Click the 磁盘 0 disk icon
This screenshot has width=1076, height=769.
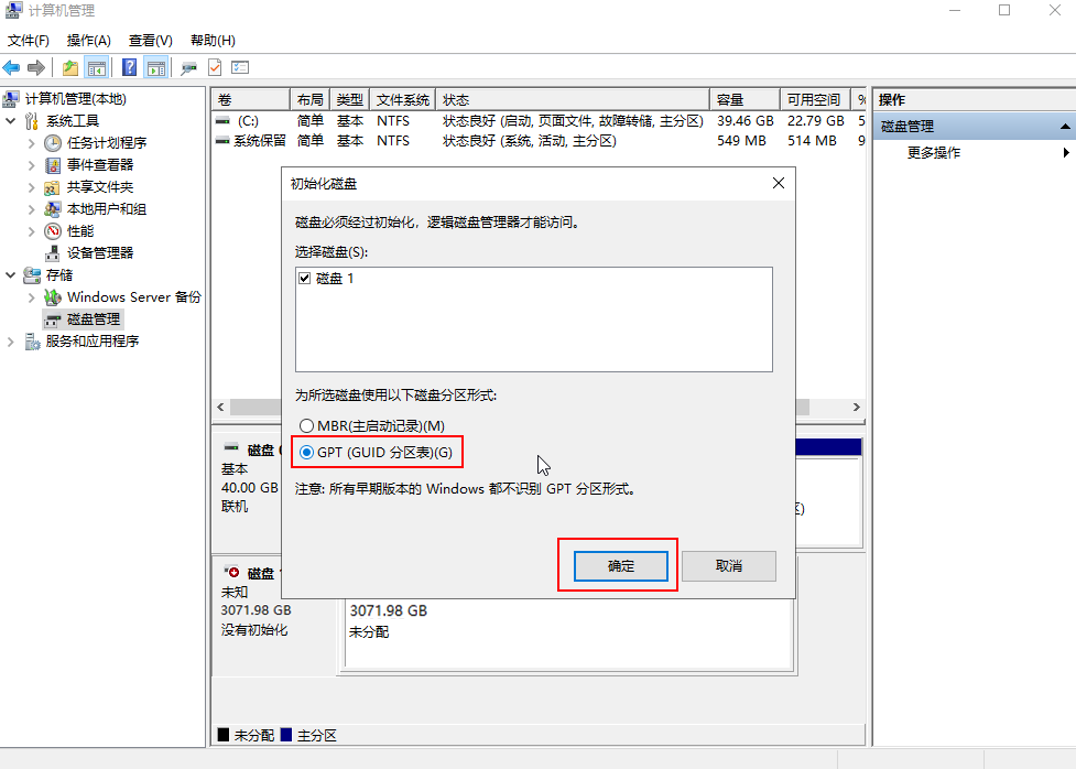point(231,448)
